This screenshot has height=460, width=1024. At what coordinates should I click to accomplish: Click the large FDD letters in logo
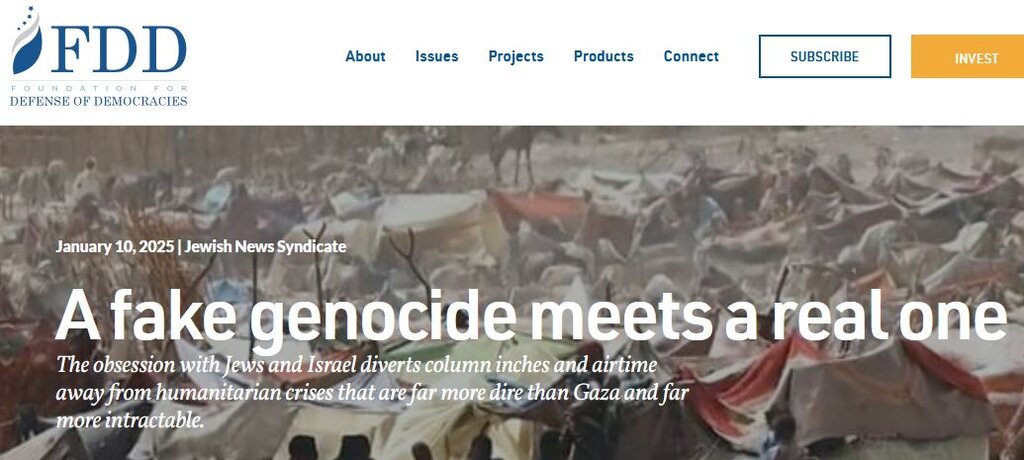[119, 49]
